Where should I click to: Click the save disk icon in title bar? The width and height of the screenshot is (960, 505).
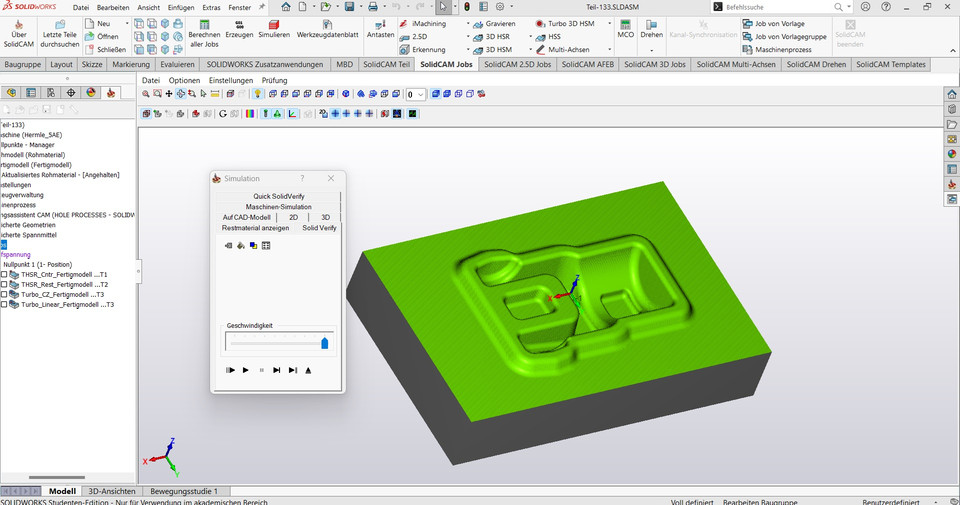350,7
